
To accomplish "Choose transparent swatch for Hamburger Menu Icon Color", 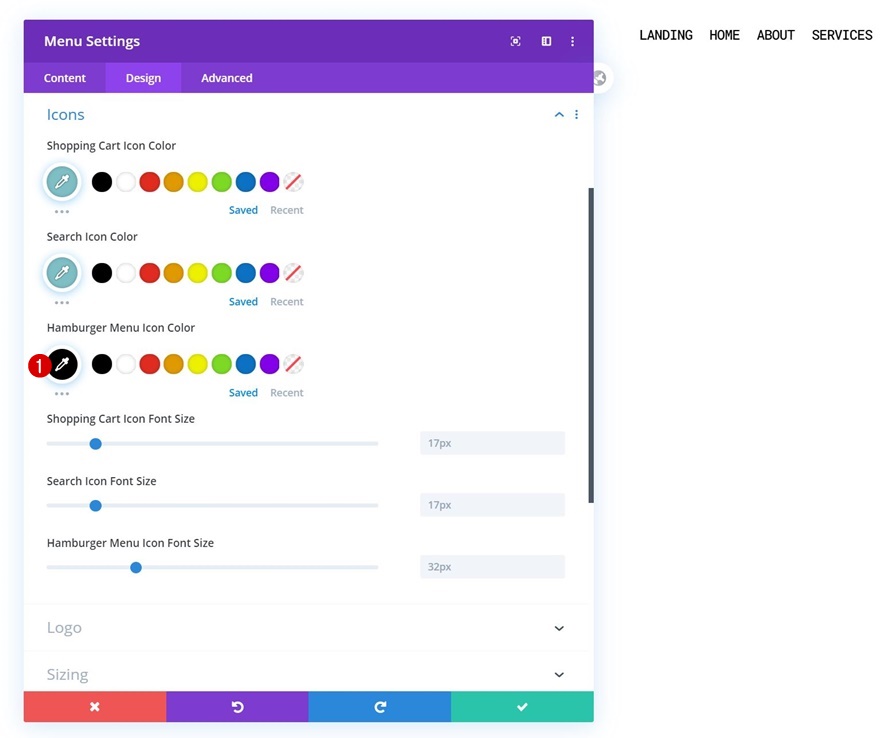I will coord(294,364).
